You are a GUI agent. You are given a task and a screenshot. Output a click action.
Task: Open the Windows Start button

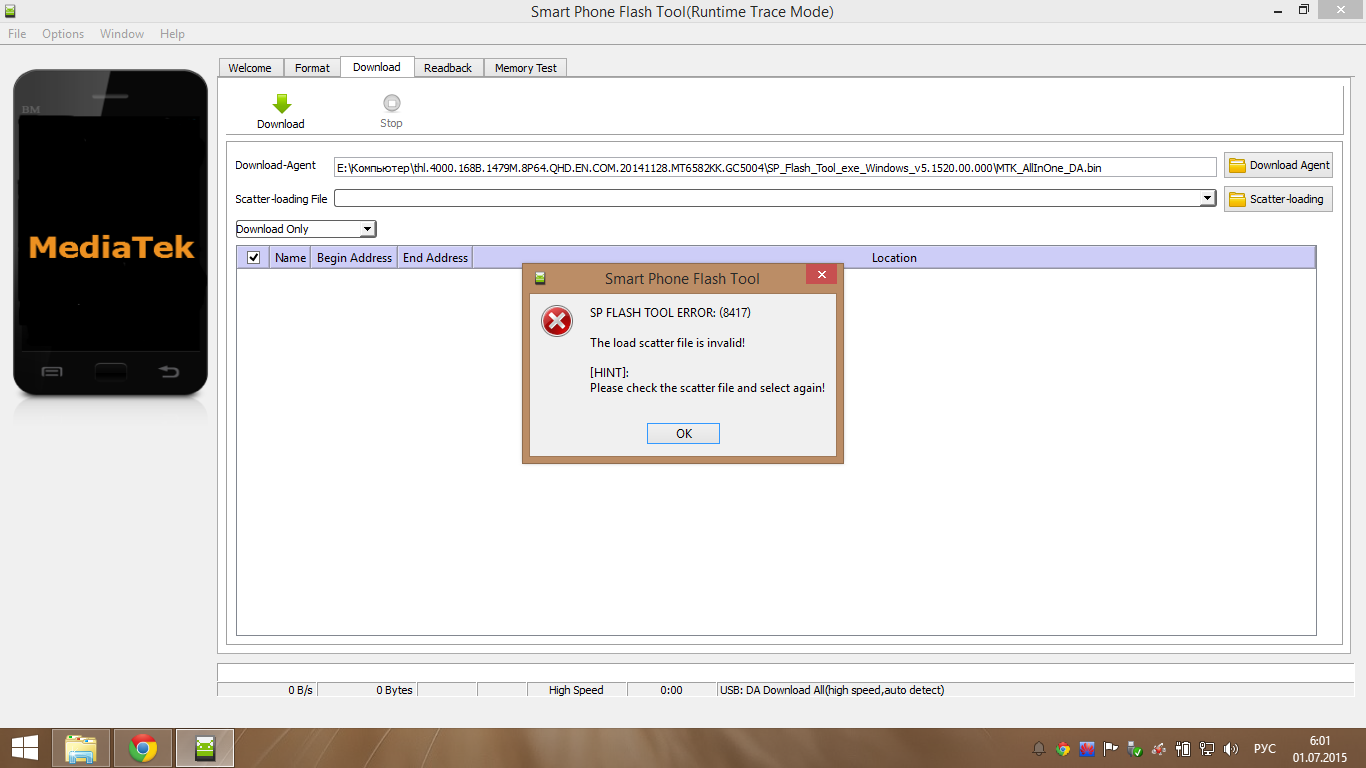[x=25, y=747]
